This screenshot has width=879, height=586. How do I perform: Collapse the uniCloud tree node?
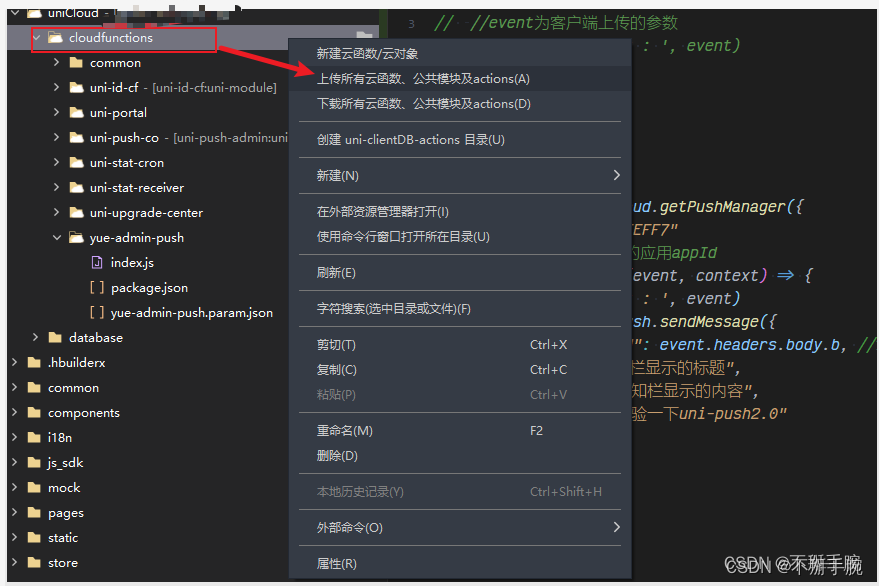point(15,12)
